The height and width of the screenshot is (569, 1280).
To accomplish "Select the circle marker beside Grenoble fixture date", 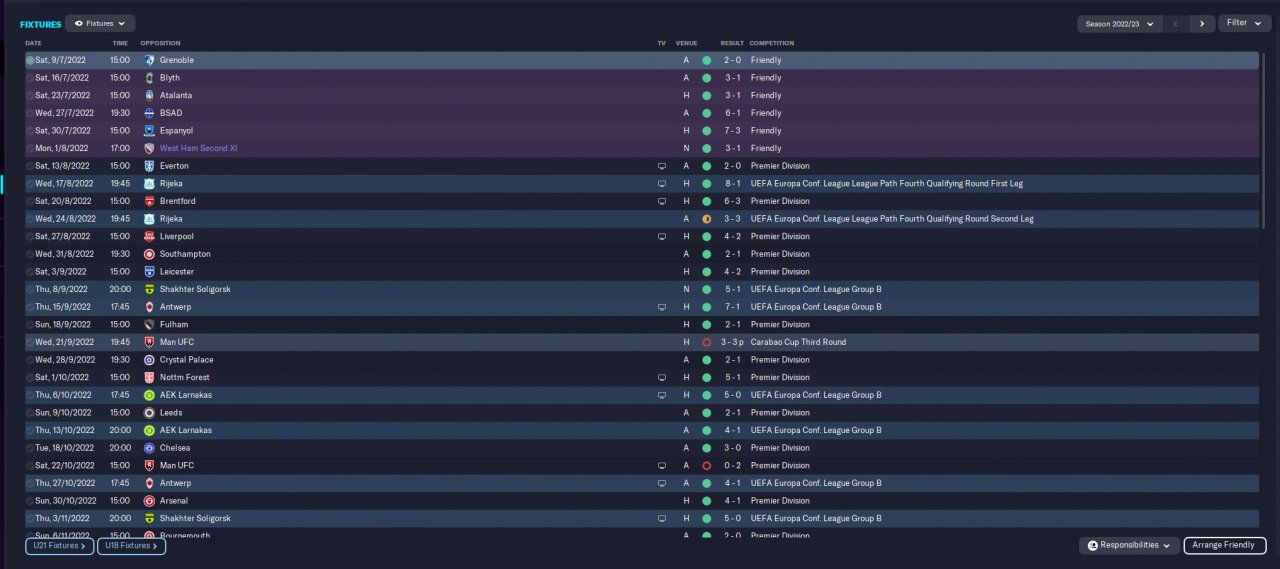I will pyautogui.click(x=30, y=61).
